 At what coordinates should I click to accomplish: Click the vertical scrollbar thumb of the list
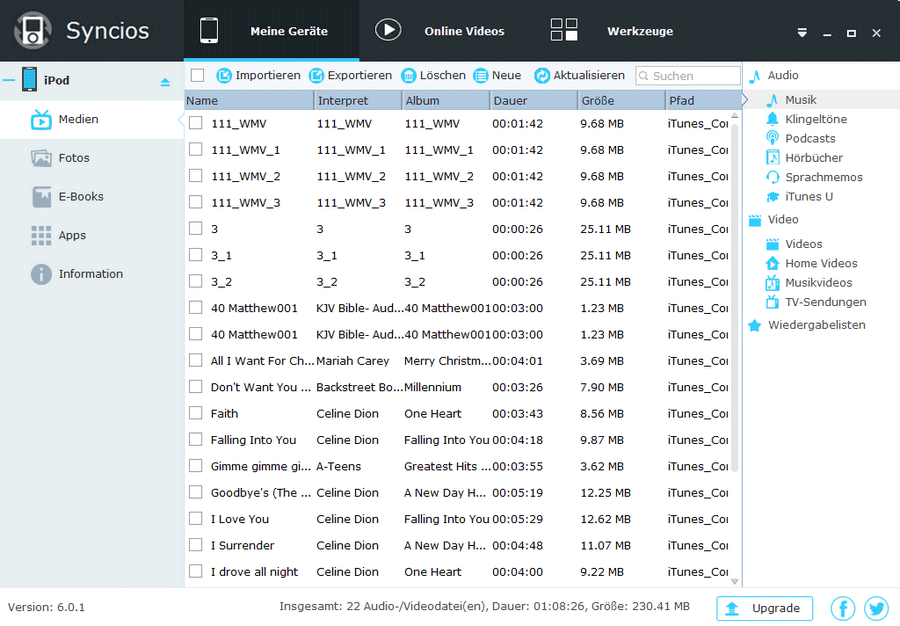[734, 297]
